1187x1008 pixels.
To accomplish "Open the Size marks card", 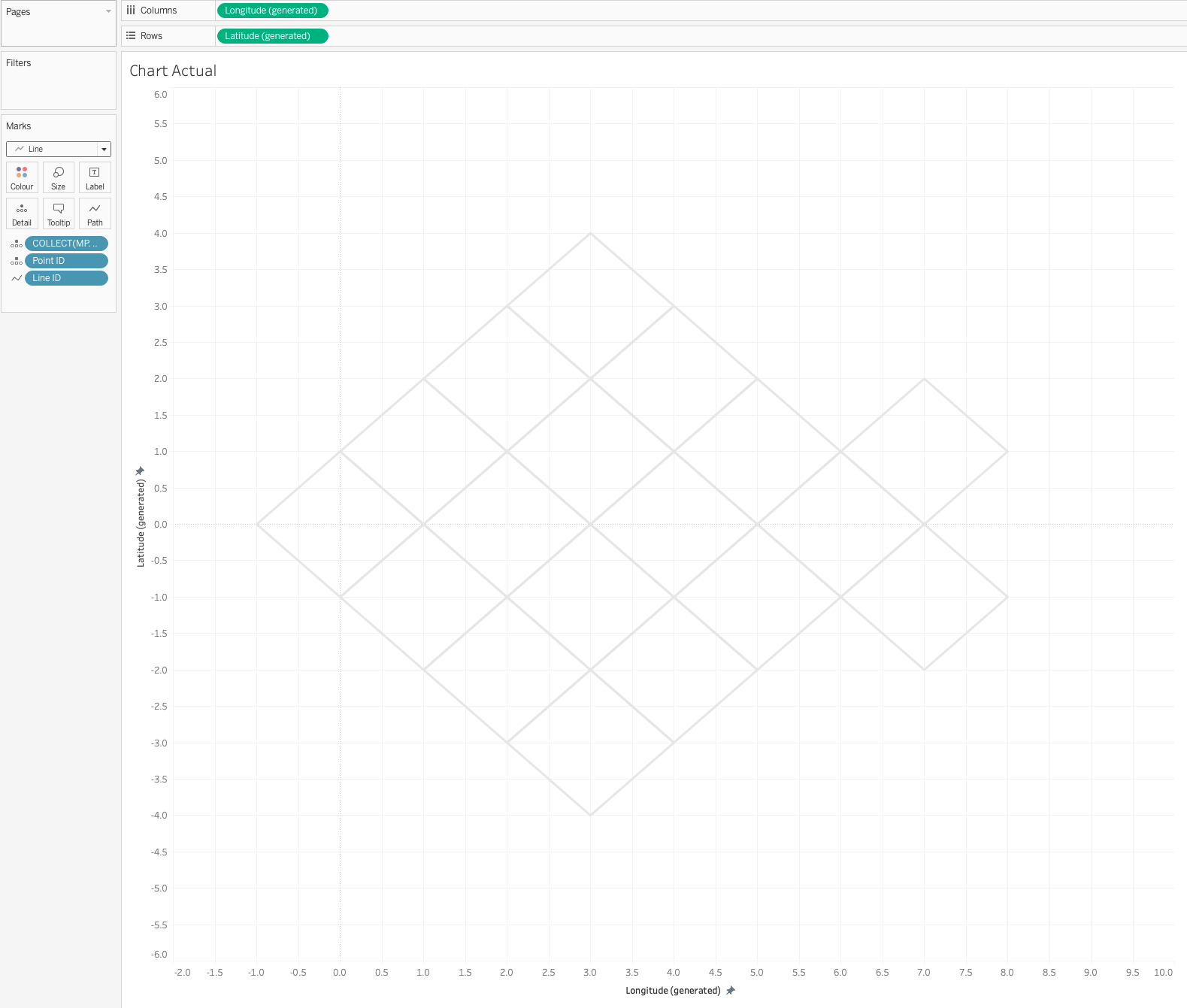I will click(58, 177).
